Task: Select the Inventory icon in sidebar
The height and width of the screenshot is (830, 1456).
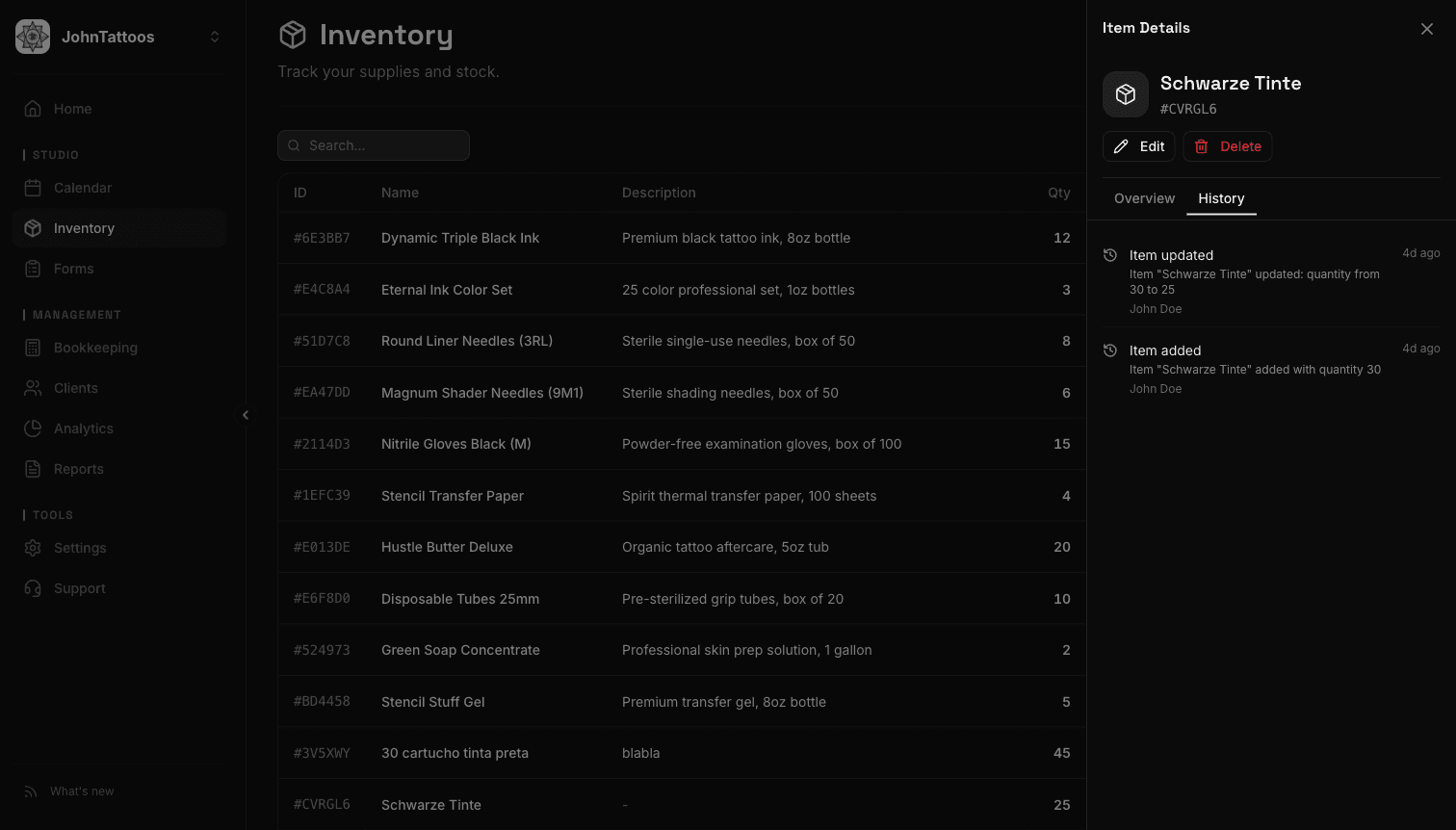Action: click(35, 228)
